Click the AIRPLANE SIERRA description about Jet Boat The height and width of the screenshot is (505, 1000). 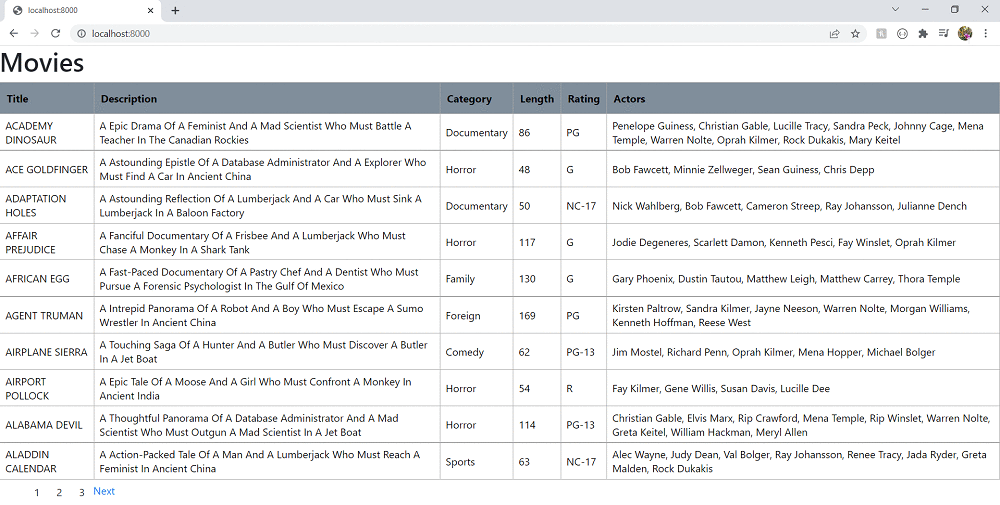(263, 352)
